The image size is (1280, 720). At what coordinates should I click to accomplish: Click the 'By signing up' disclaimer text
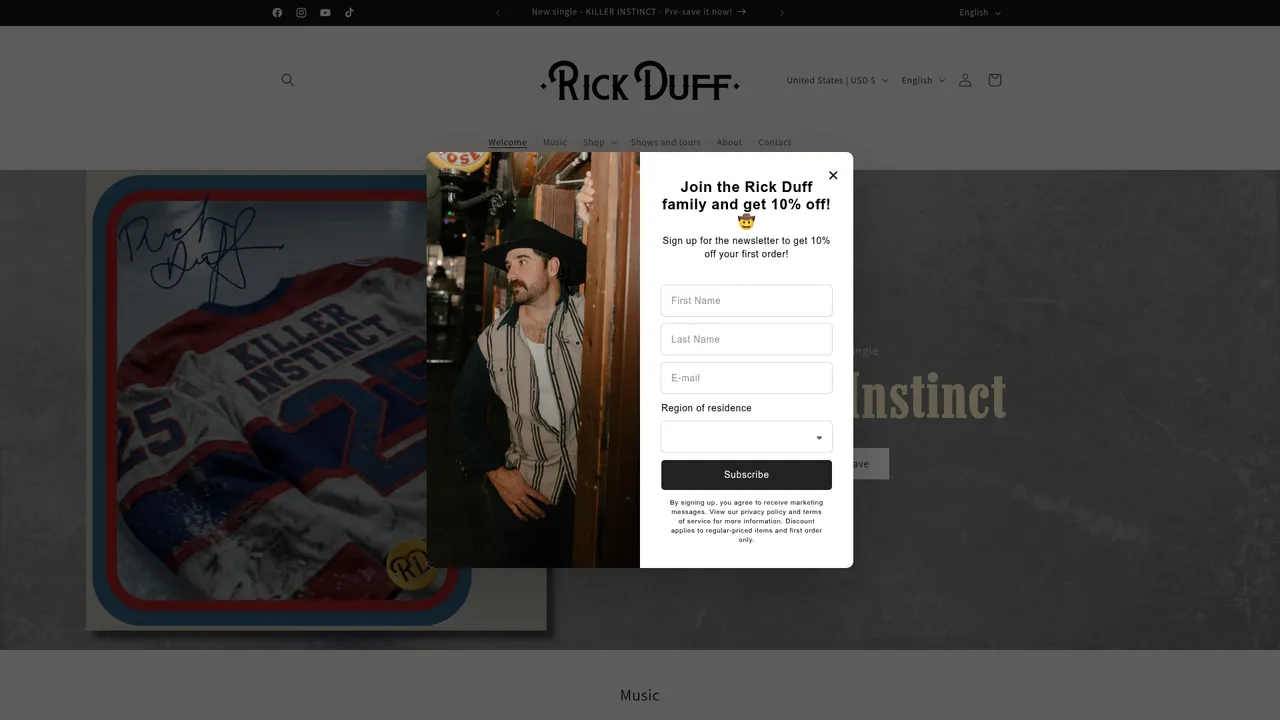point(746,521)
